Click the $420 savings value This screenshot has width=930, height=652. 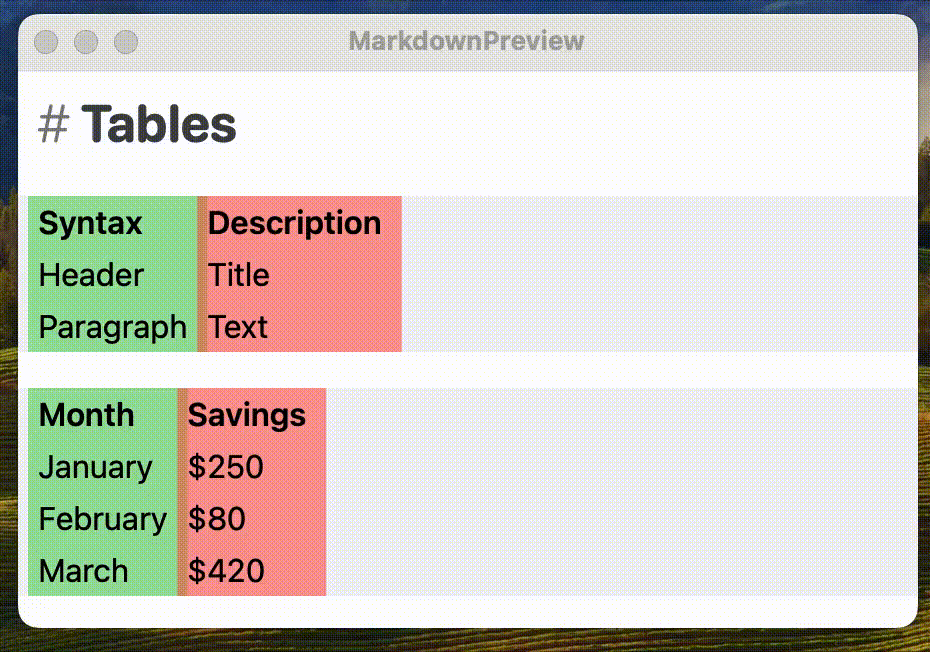(x=224, y=571)
